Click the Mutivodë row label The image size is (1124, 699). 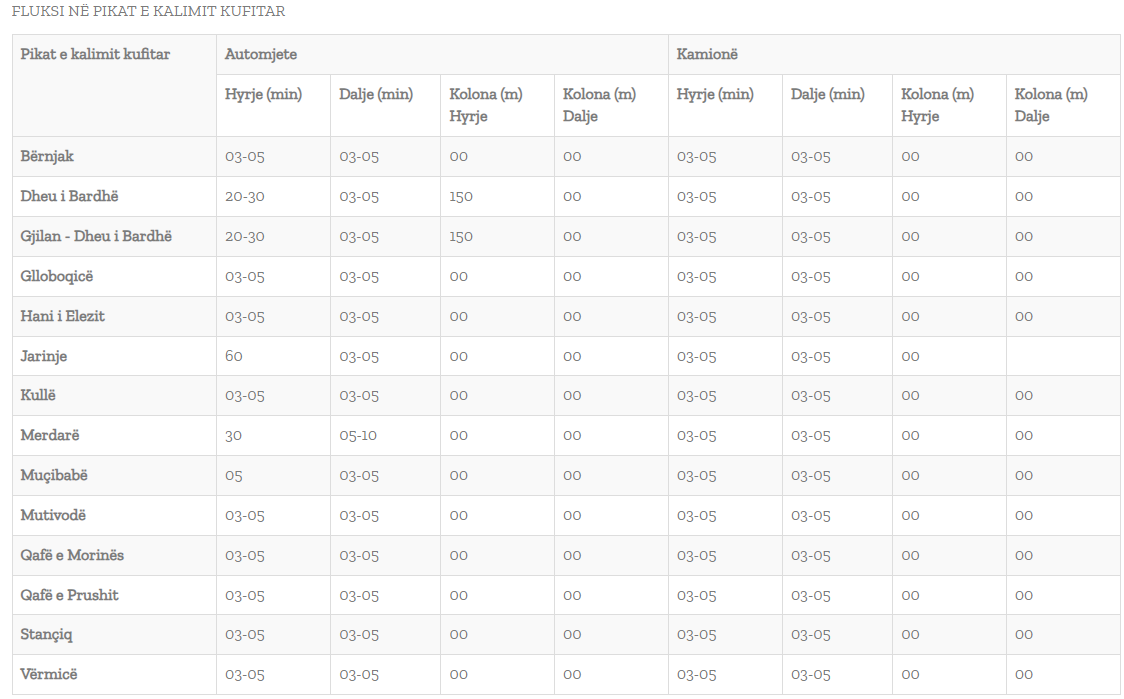click(53, 515)
